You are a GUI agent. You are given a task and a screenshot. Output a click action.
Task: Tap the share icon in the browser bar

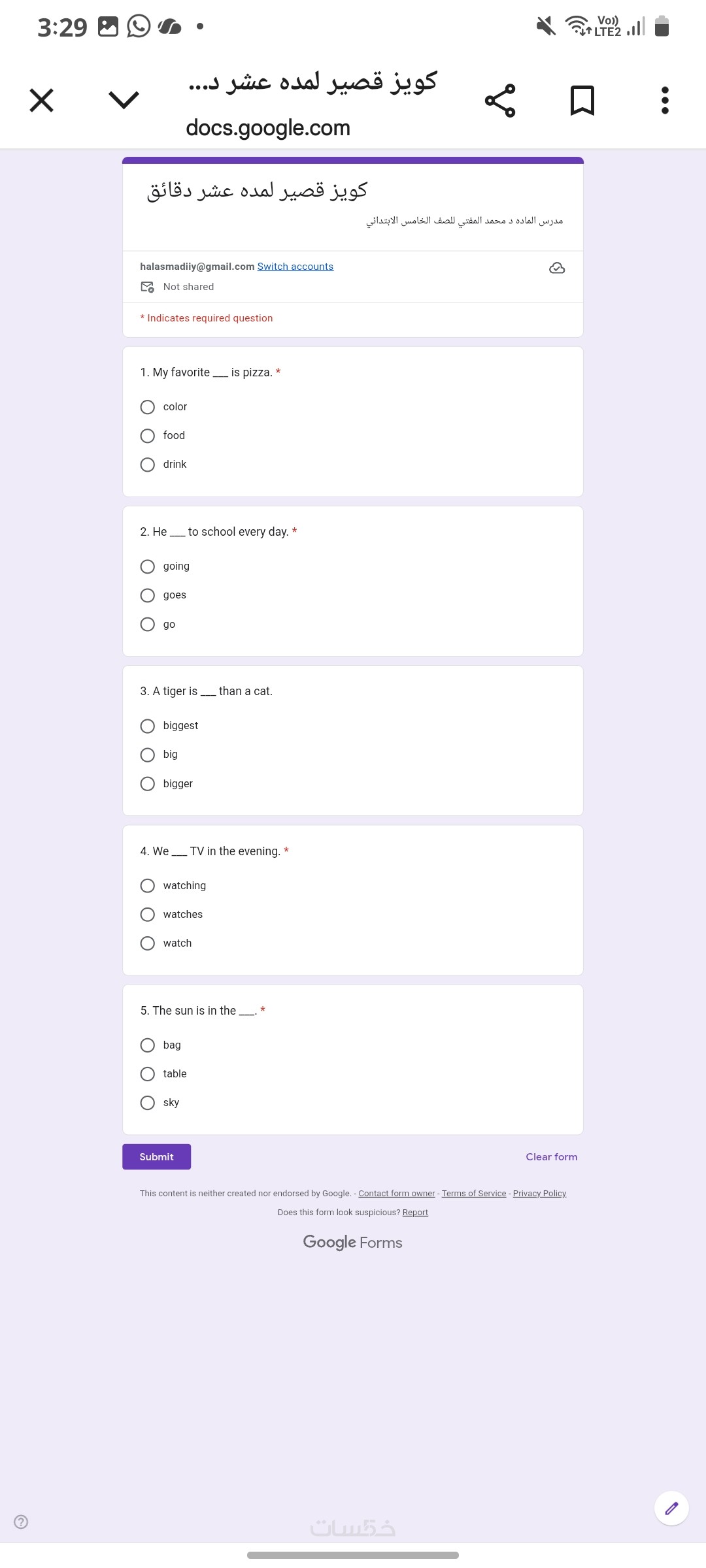coord(500,101)
